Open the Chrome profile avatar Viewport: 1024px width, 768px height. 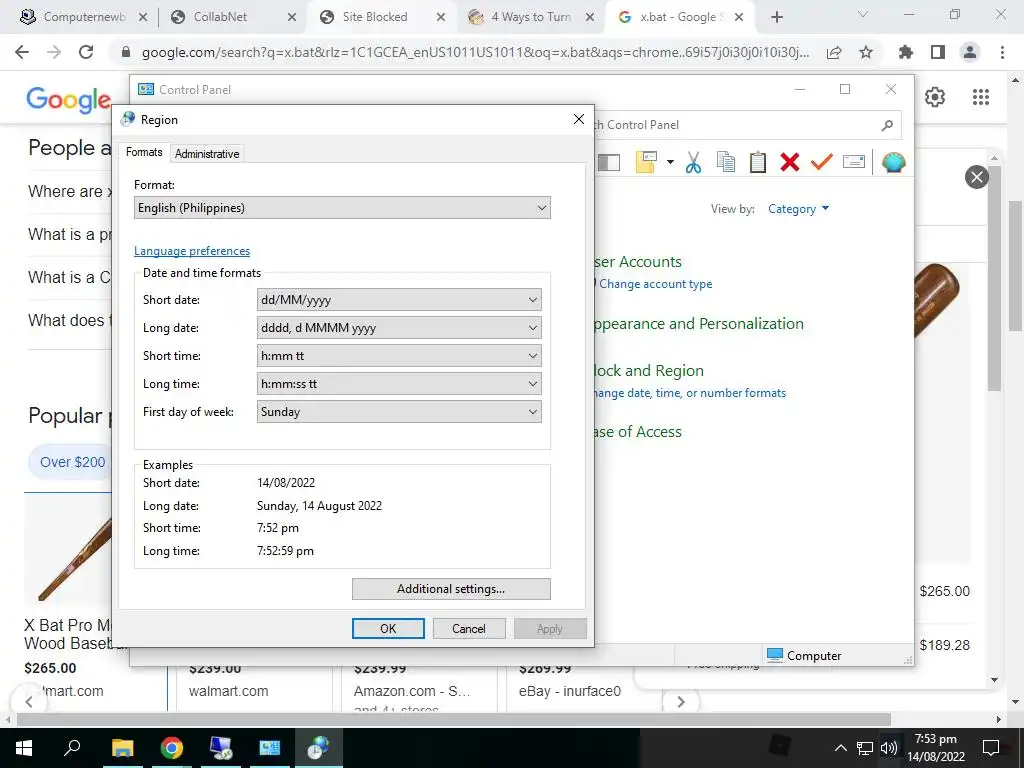970,52
